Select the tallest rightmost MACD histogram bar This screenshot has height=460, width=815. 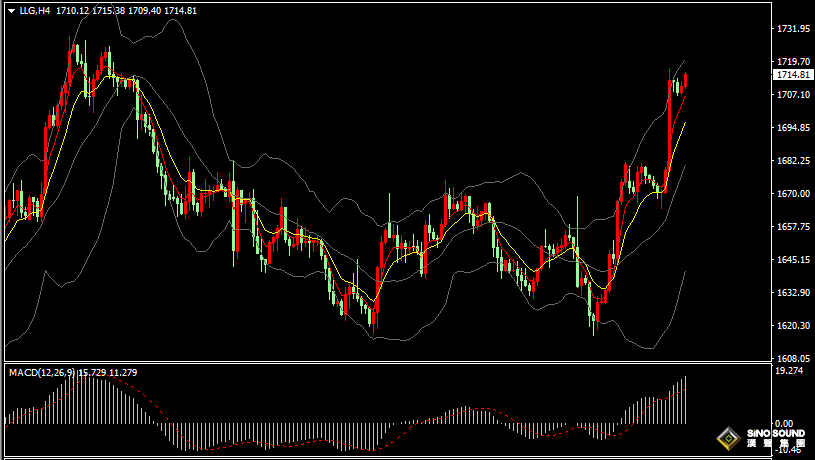(685, 400)
